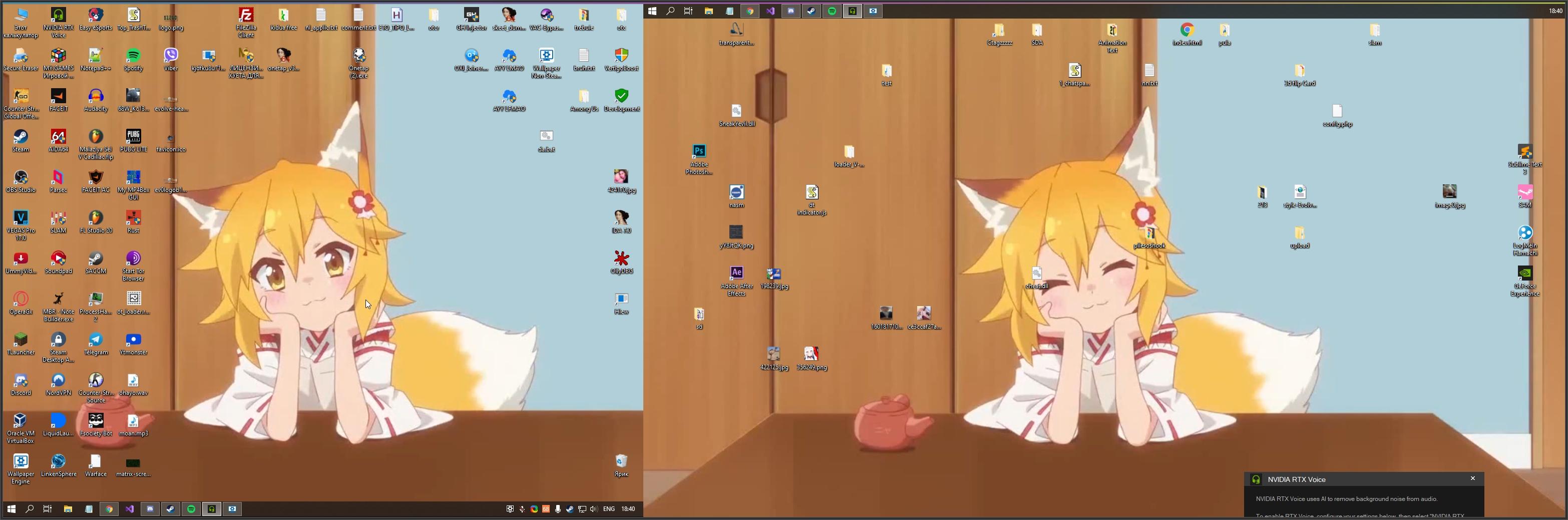The image size is (1568, 520).
Task: Open the volume control slider
Action: pos(593,509)
